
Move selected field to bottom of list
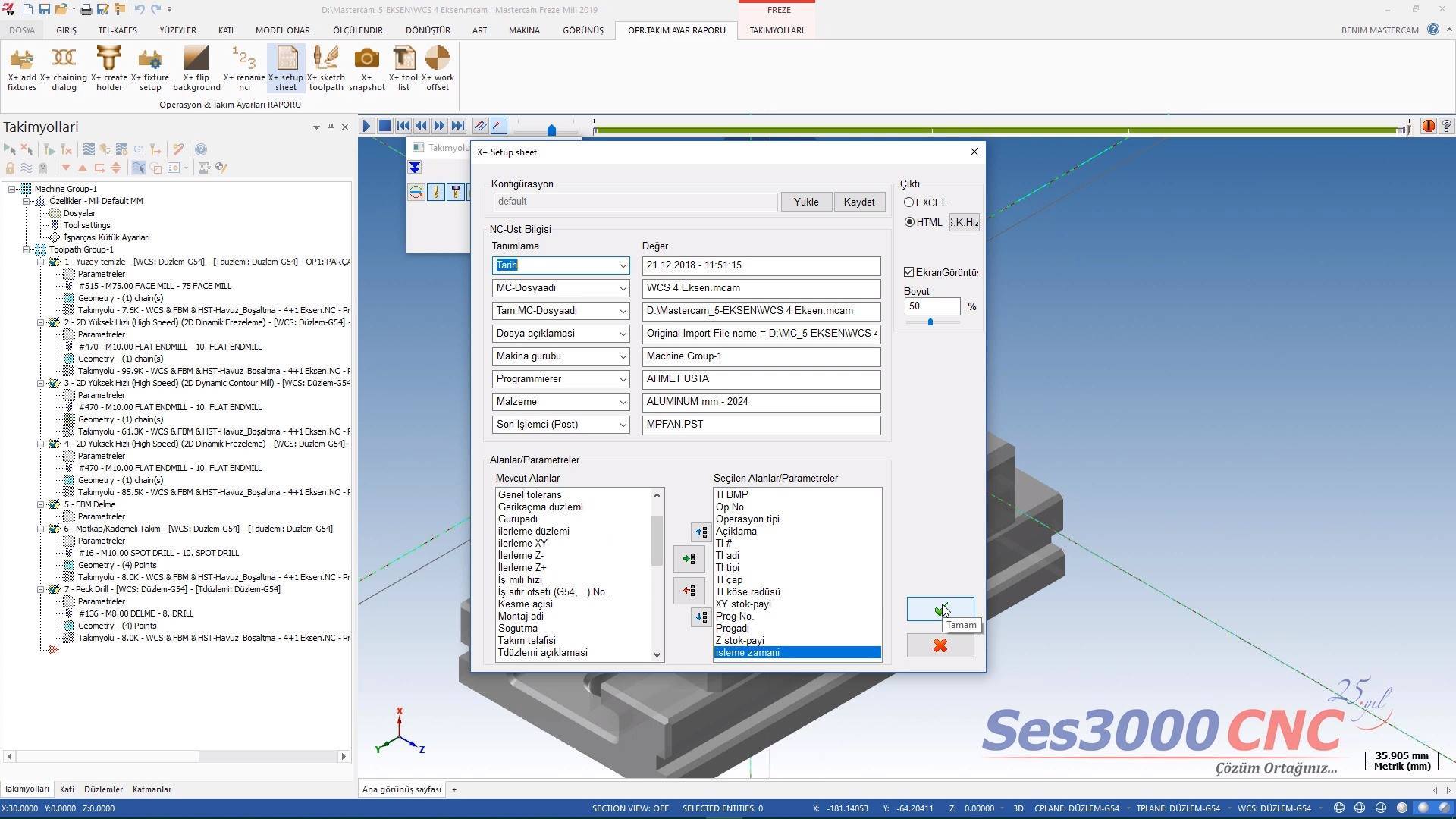tap(701, 617)
